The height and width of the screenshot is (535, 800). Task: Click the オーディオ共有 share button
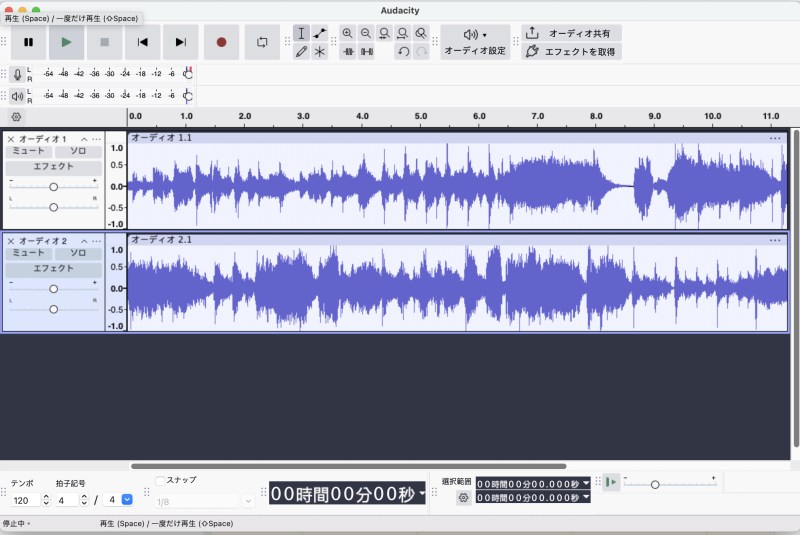click(571, 33)
